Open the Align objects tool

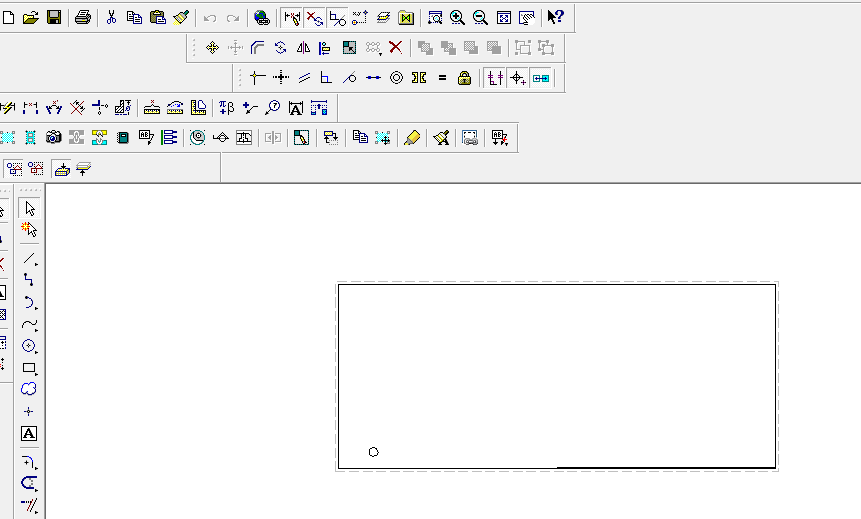pyautogui.click(x=325, y=48)
